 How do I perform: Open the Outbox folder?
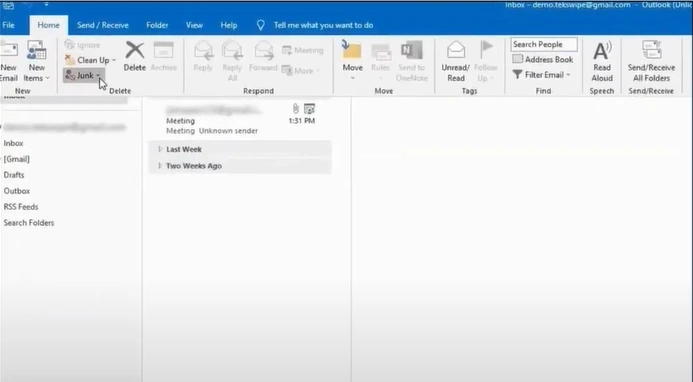coord(17,191)
